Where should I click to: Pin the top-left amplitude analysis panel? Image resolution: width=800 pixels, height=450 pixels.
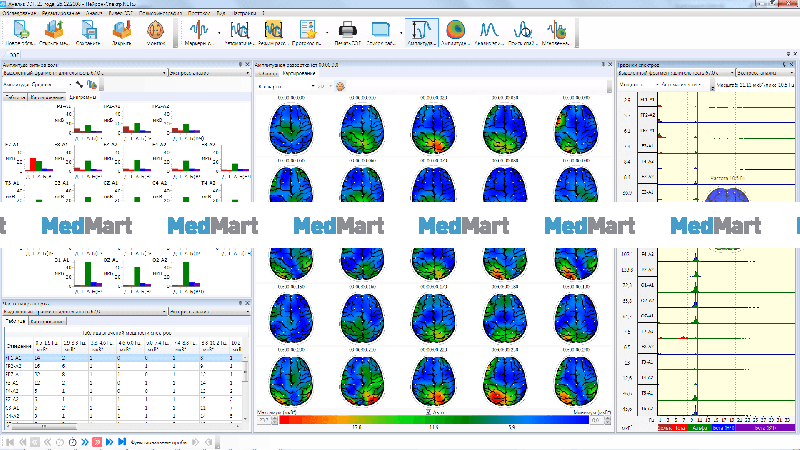(x=240, y=65)
